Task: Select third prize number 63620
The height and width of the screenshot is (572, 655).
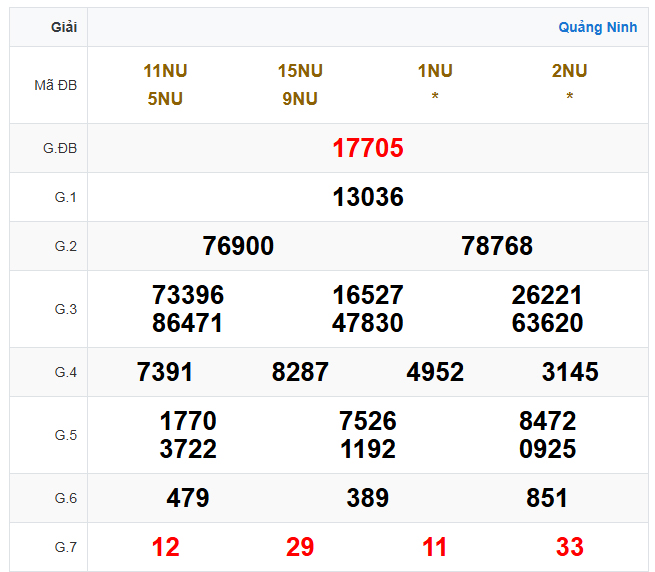Action: (x=547, y=323)
